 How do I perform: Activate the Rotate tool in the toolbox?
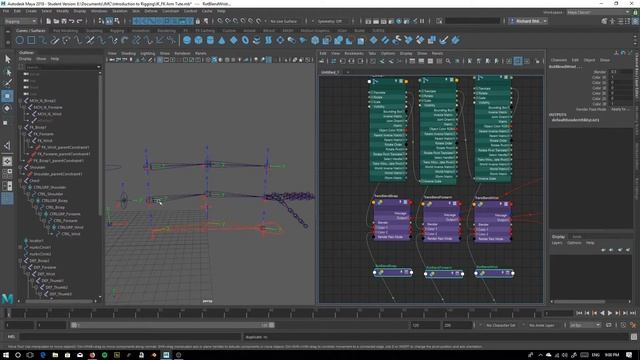(7, 109)
